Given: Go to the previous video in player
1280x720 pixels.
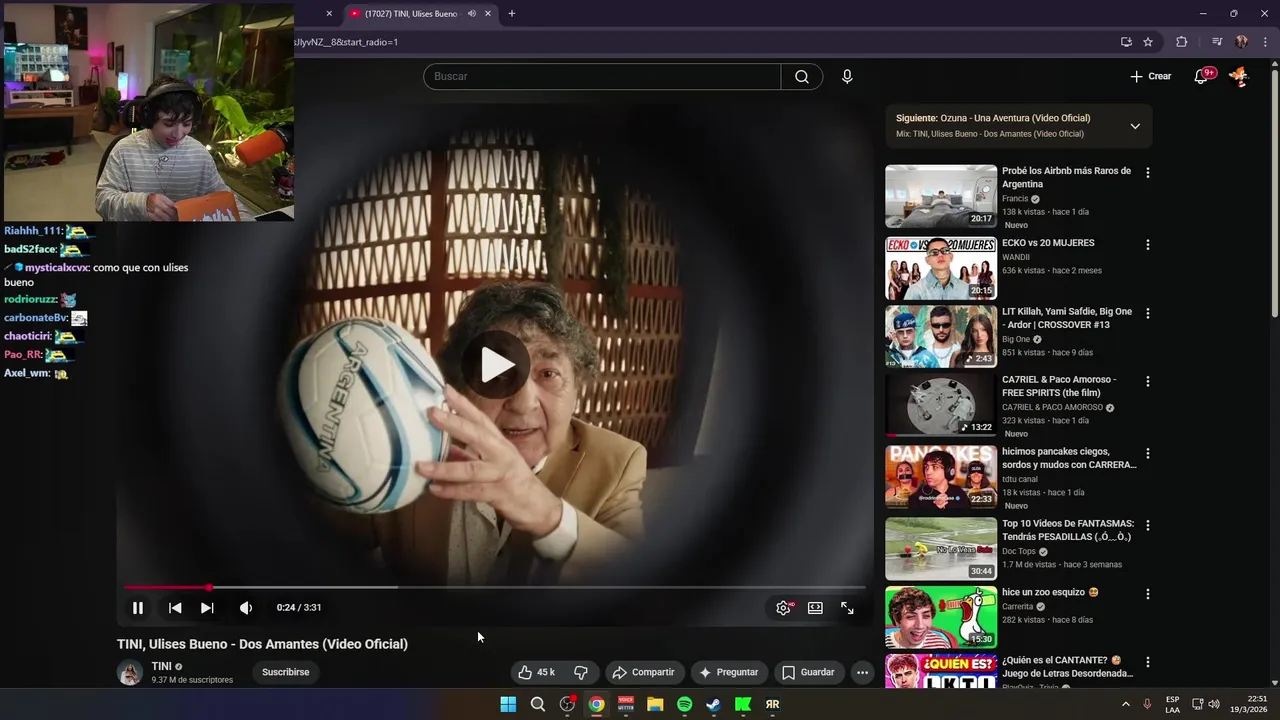Looking at the screenshot, I should (175, 608).
